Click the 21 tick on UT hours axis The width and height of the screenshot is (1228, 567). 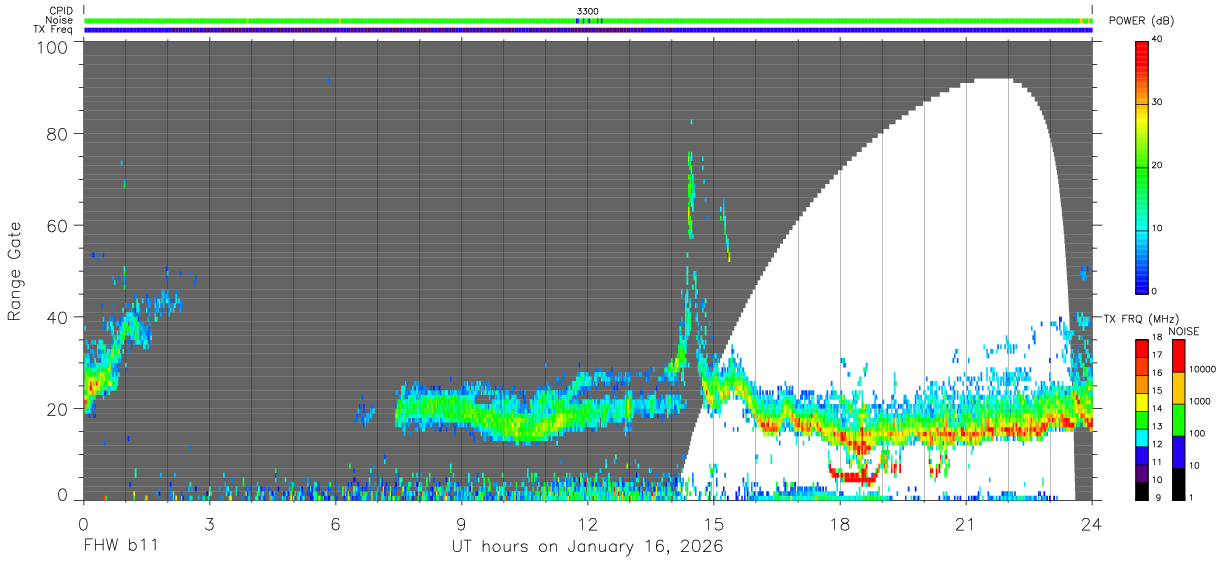tap(966, 522)
